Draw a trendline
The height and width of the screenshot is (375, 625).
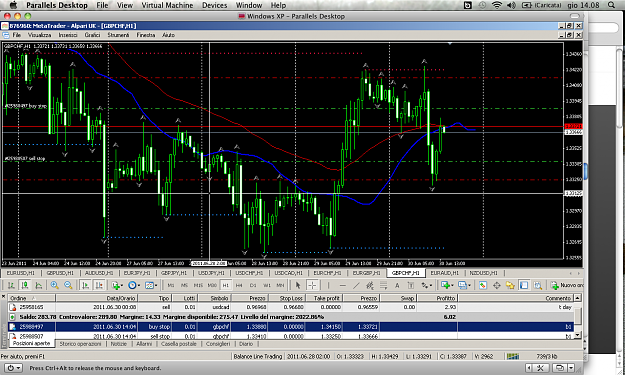tap(356, 285)
